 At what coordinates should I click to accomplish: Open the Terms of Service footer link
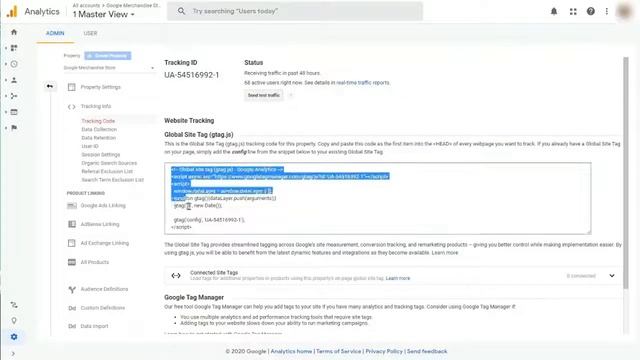339,351
